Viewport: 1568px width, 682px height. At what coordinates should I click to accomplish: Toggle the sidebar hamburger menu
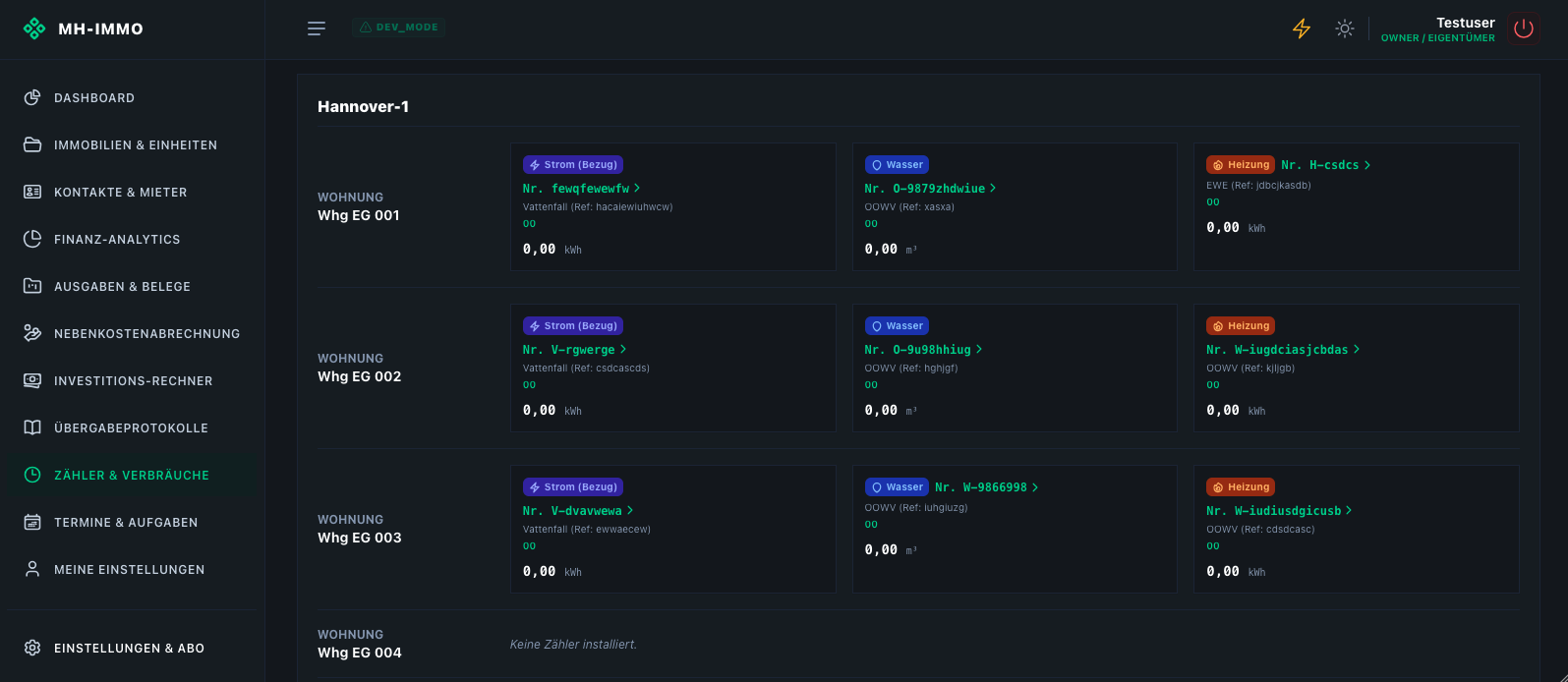(x=317, y=28)
